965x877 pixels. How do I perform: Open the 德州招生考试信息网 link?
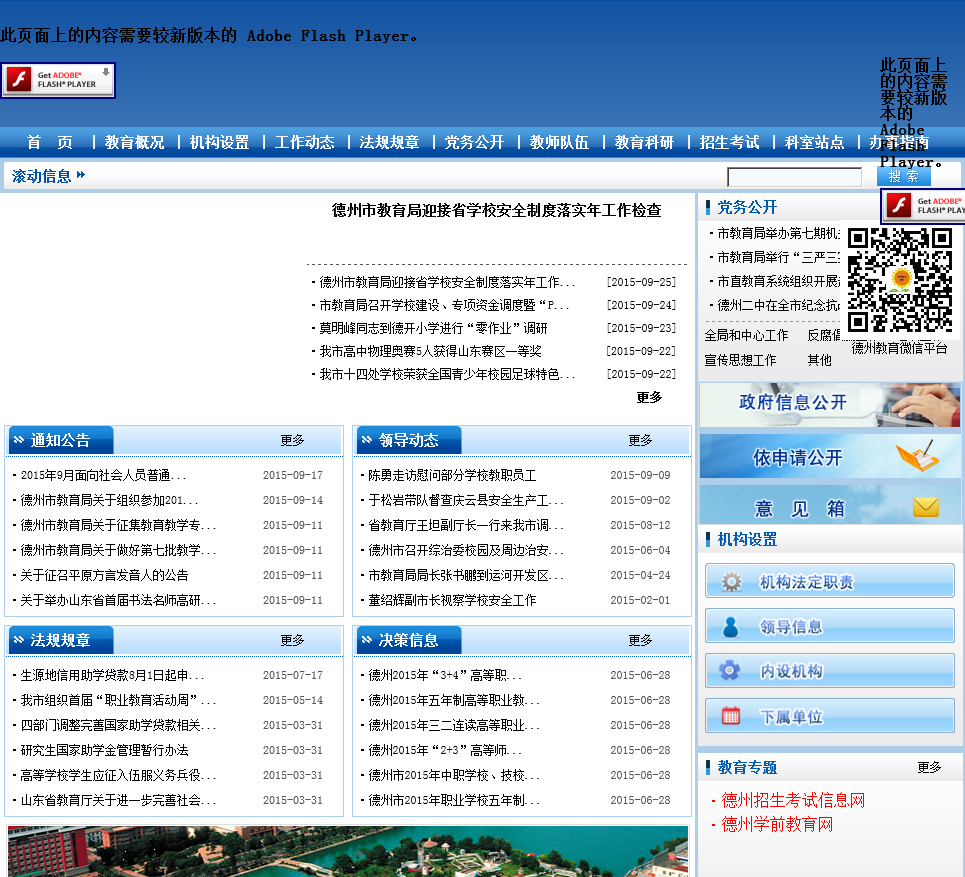point(793,800)
